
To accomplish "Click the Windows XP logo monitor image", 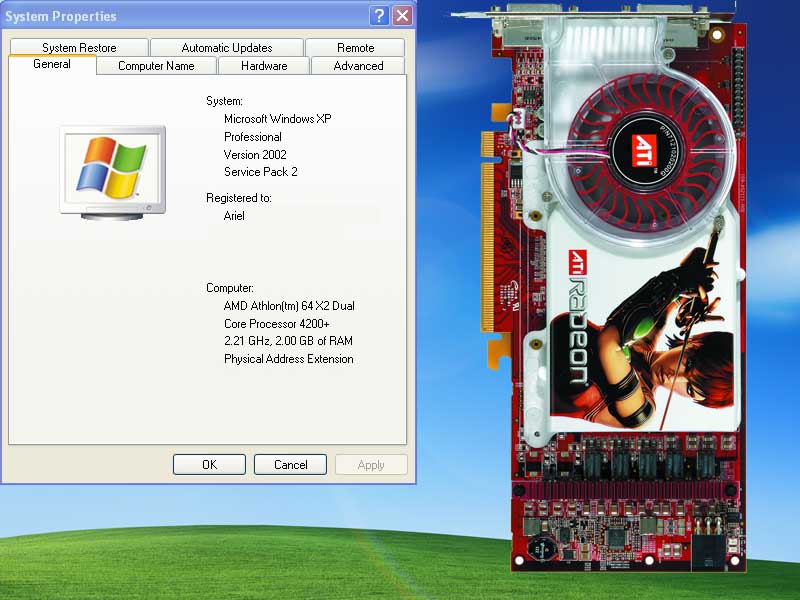I will tap(113, 173).
